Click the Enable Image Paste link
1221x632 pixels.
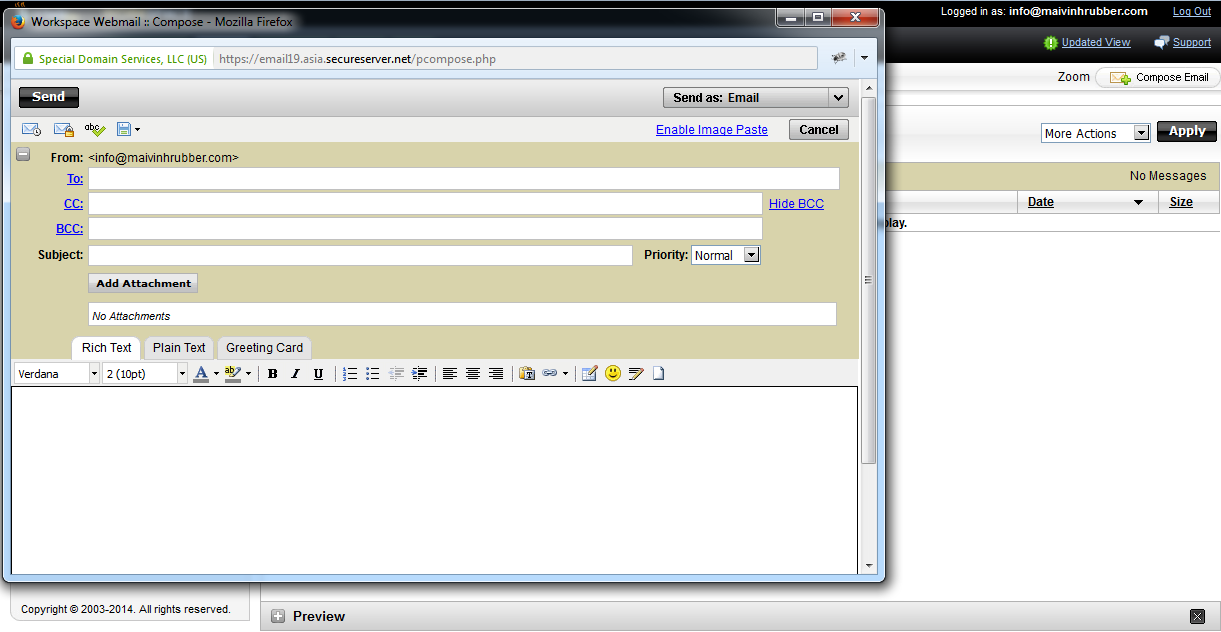click(x=712, y=130)
